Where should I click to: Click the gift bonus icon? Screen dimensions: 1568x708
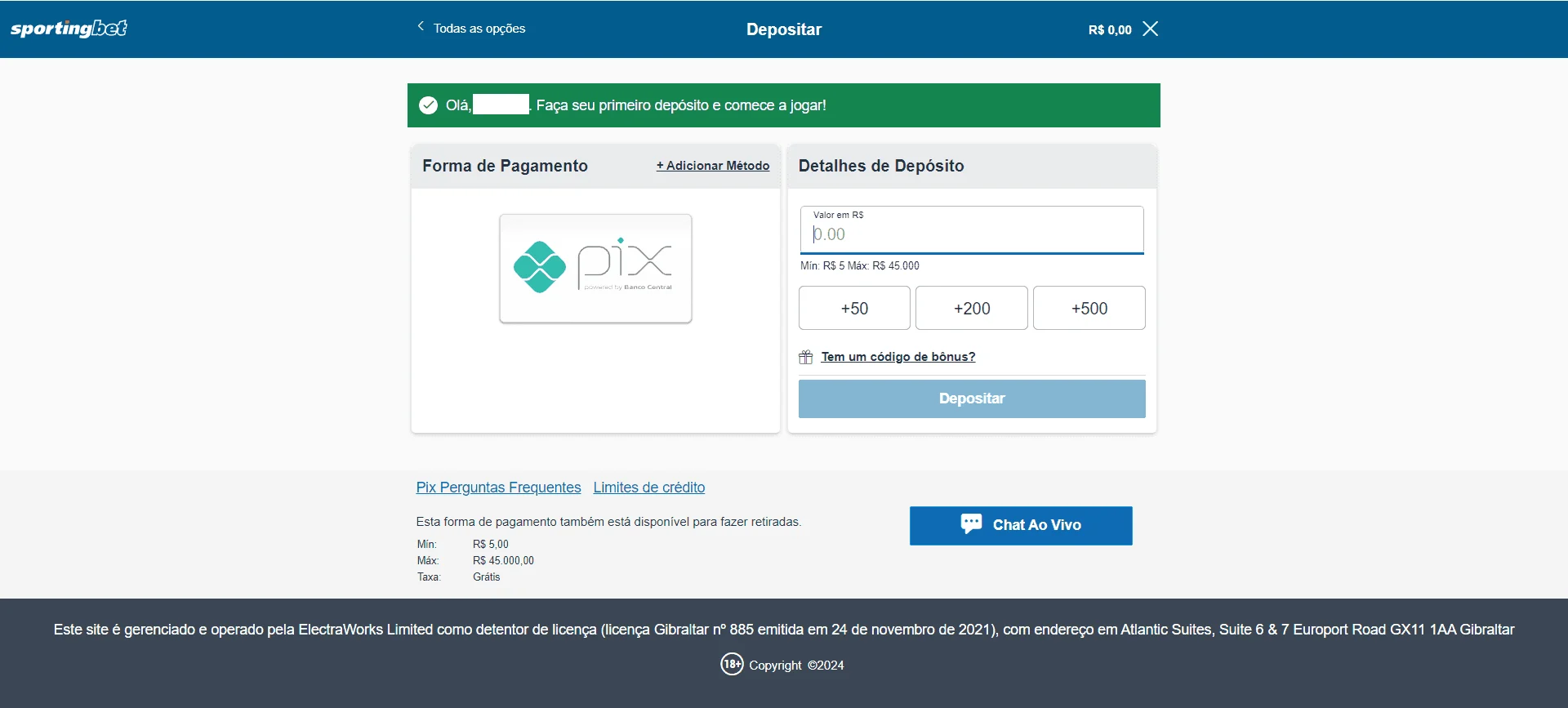[x=806, y=357]
